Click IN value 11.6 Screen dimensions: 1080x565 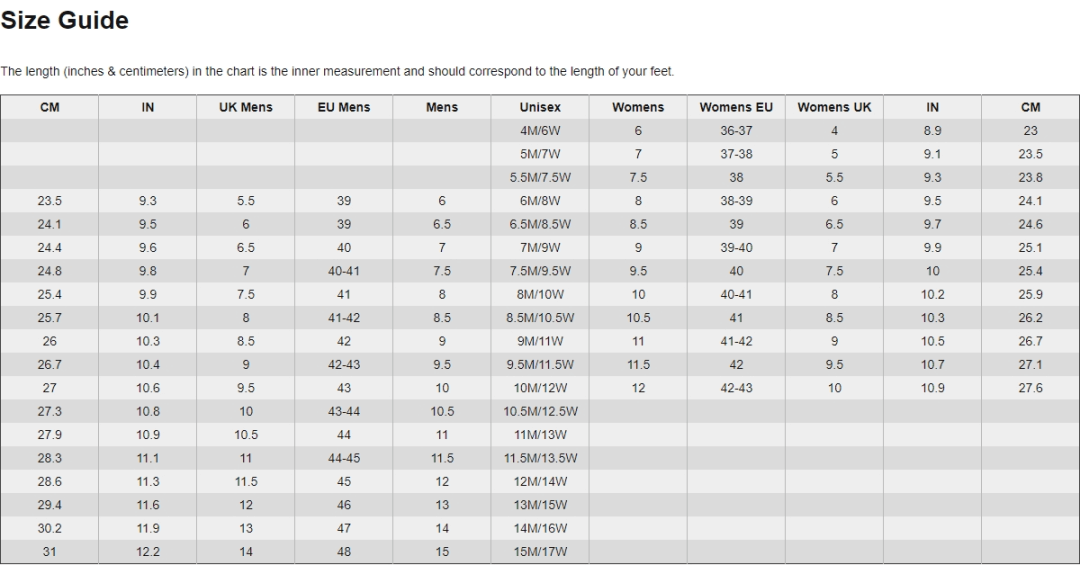(147, 506)
